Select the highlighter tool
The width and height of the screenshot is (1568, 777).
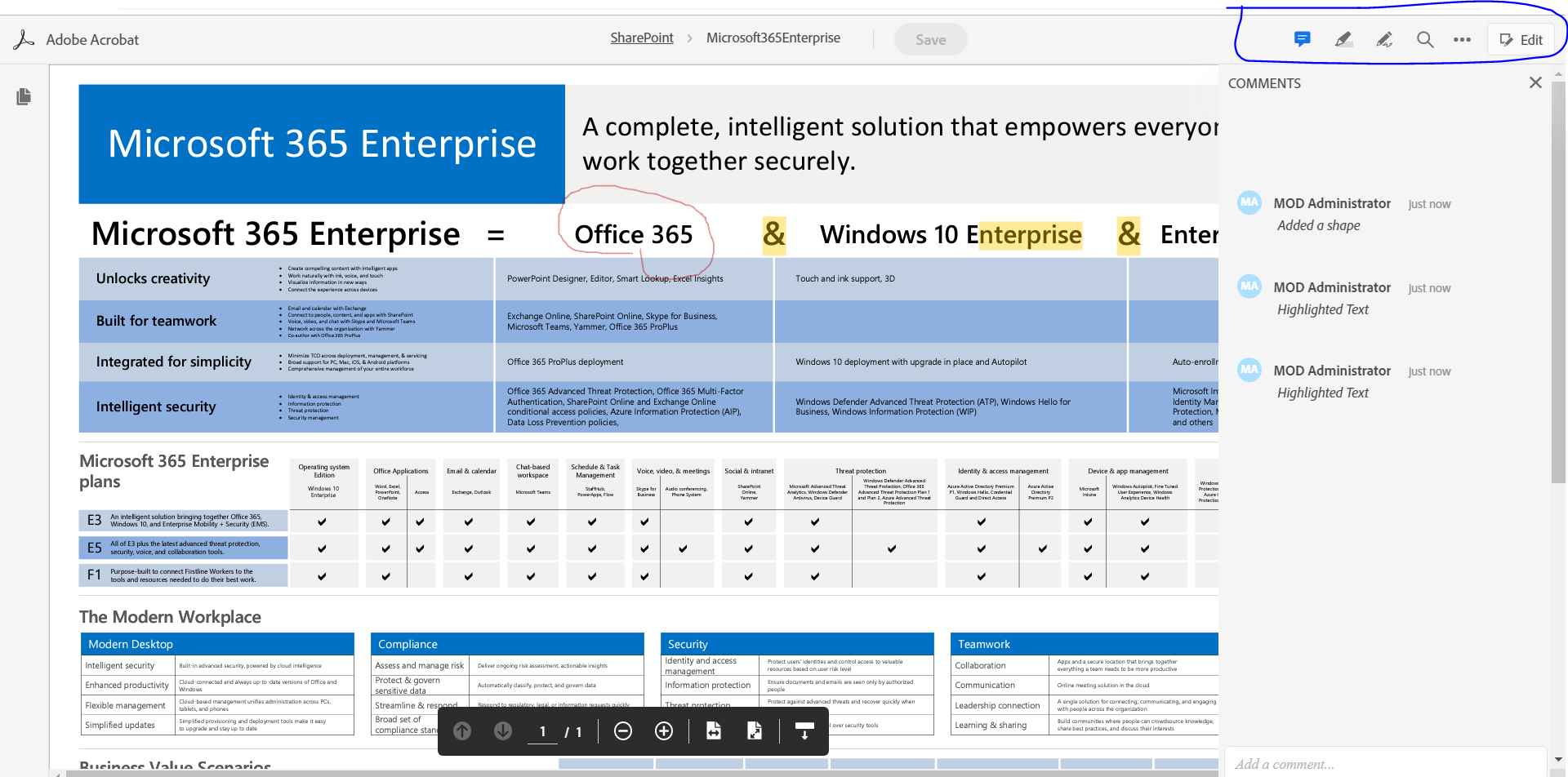pyautogui.click(x=1343, y=39)
